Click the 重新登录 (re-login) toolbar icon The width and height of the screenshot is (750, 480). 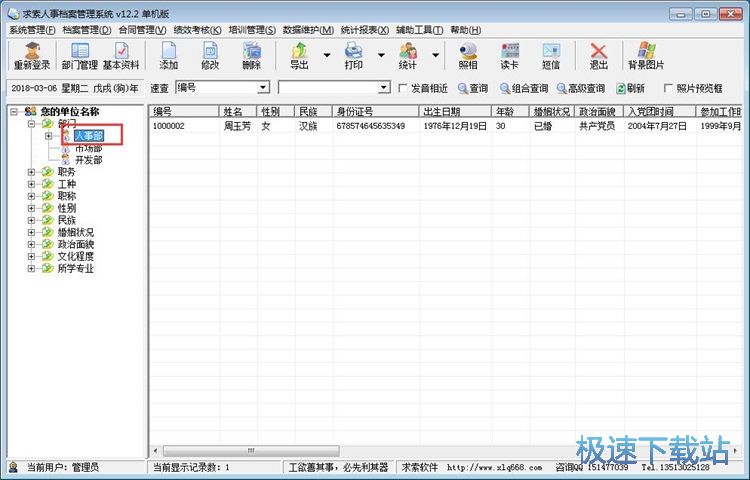pyautogui.click(x=31, y=56)
